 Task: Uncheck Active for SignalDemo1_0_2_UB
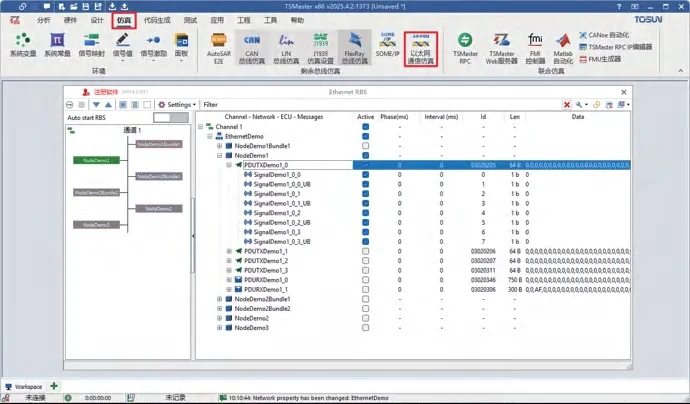pyautogui.click(x=365, y=223)
